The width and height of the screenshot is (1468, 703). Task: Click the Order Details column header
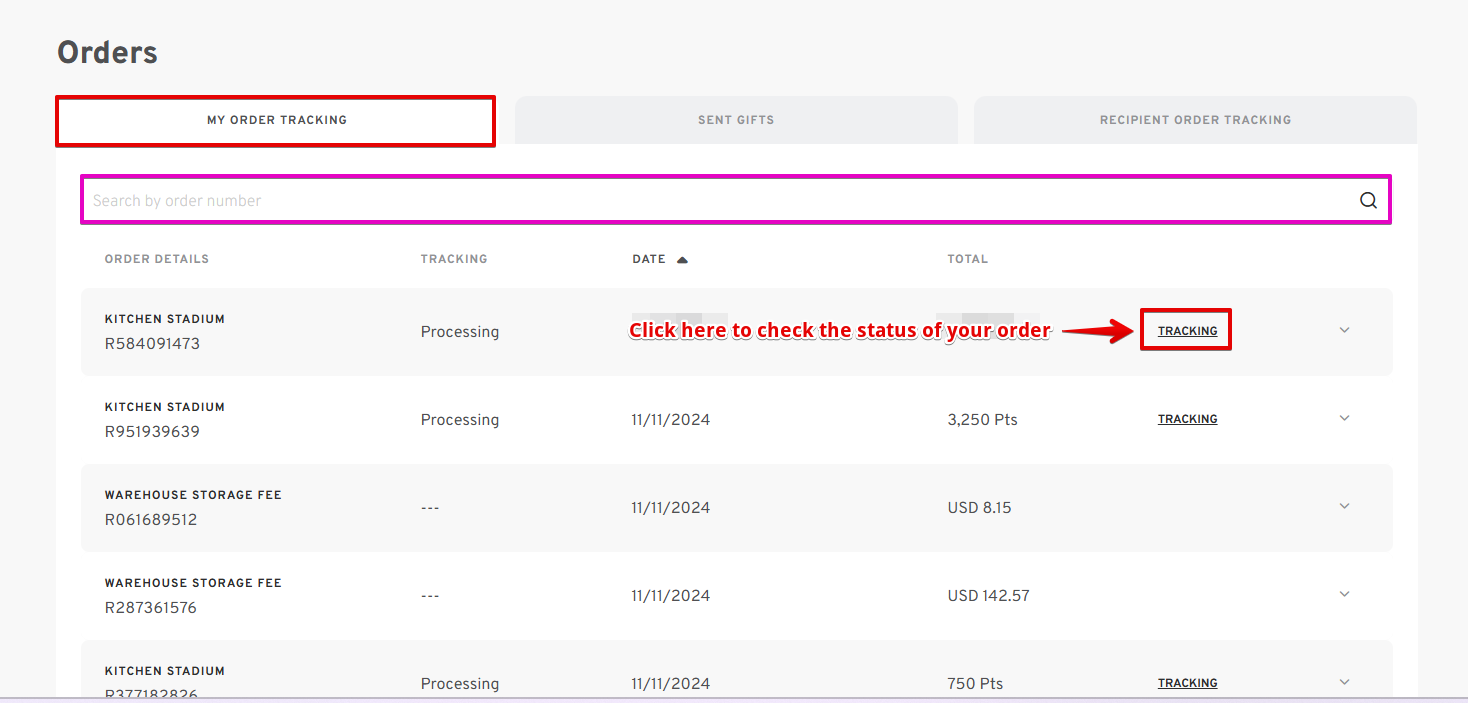157,259
